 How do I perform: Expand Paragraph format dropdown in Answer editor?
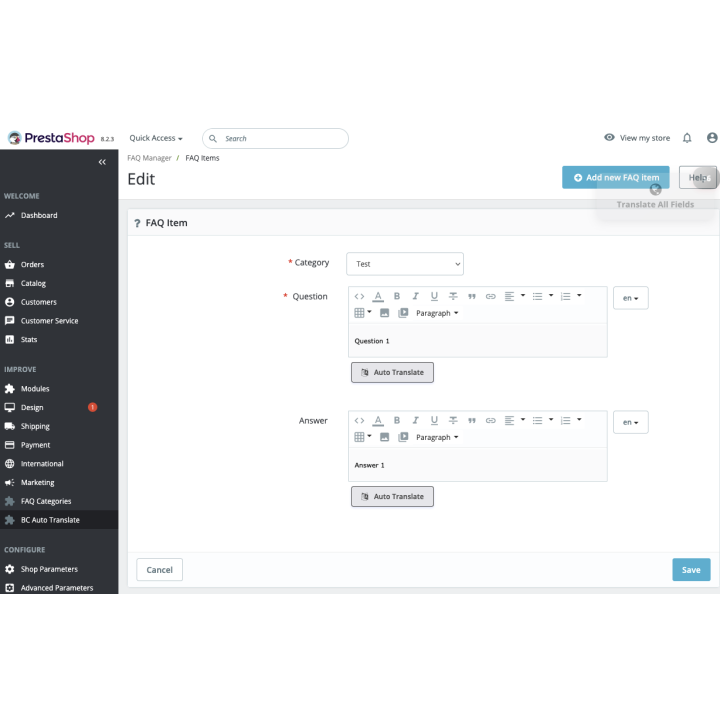(x=437, y=437)
